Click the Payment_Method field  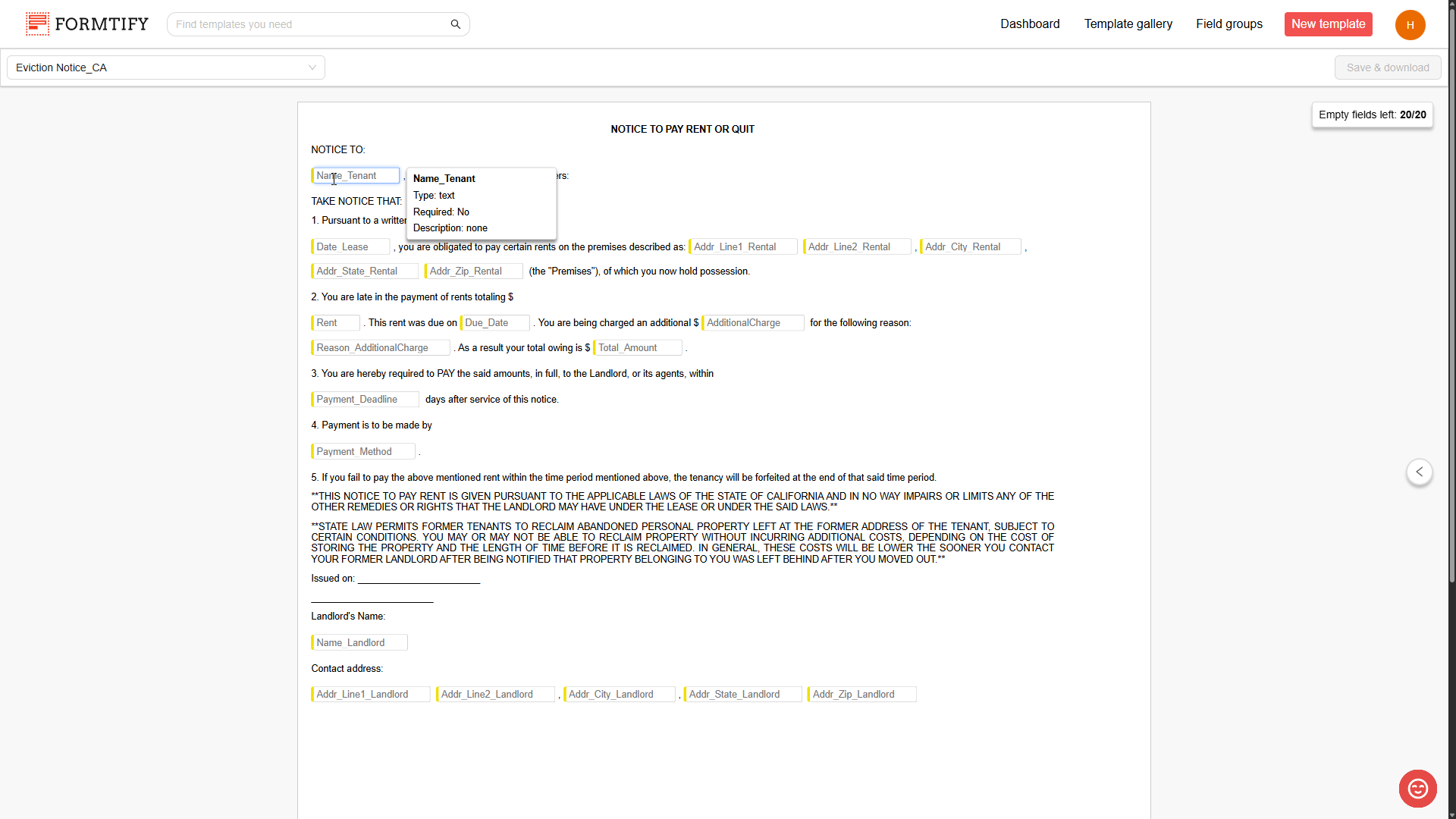click(362, 452)
